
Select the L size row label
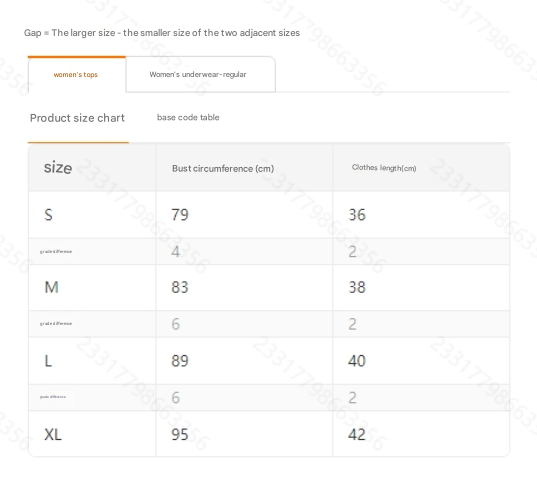pos(48,361)
